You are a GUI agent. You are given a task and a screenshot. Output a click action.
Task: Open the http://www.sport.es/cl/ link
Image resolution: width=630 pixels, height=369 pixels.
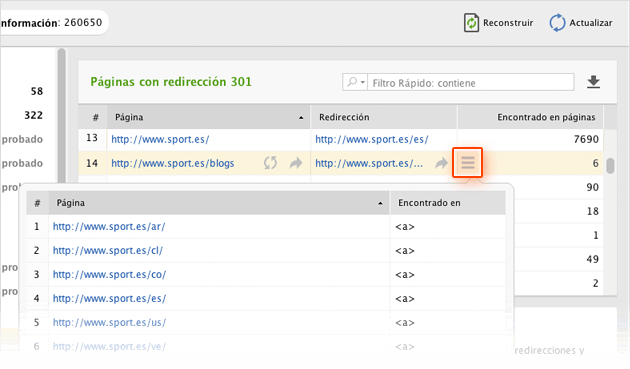tap(108, 251)
